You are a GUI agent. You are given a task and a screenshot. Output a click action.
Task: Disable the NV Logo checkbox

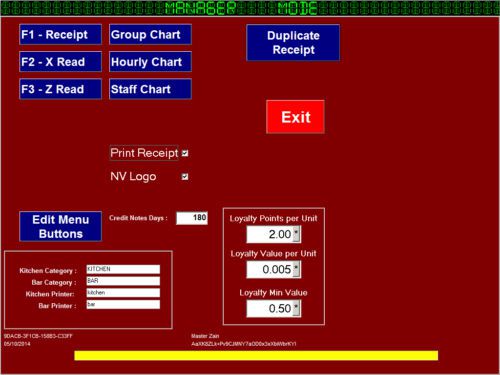point(185,177)
